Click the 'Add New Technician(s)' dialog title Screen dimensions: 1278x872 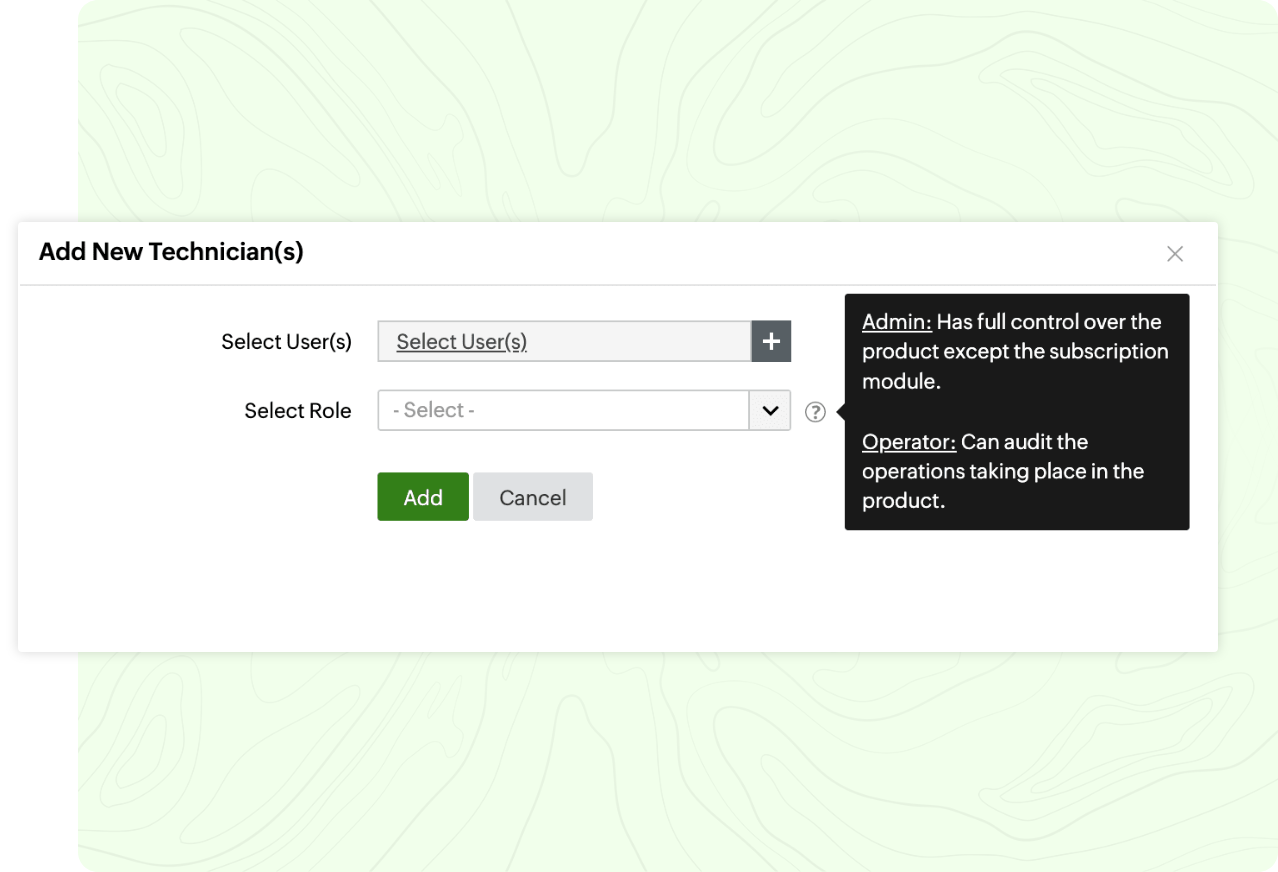(x=171, y=252)
